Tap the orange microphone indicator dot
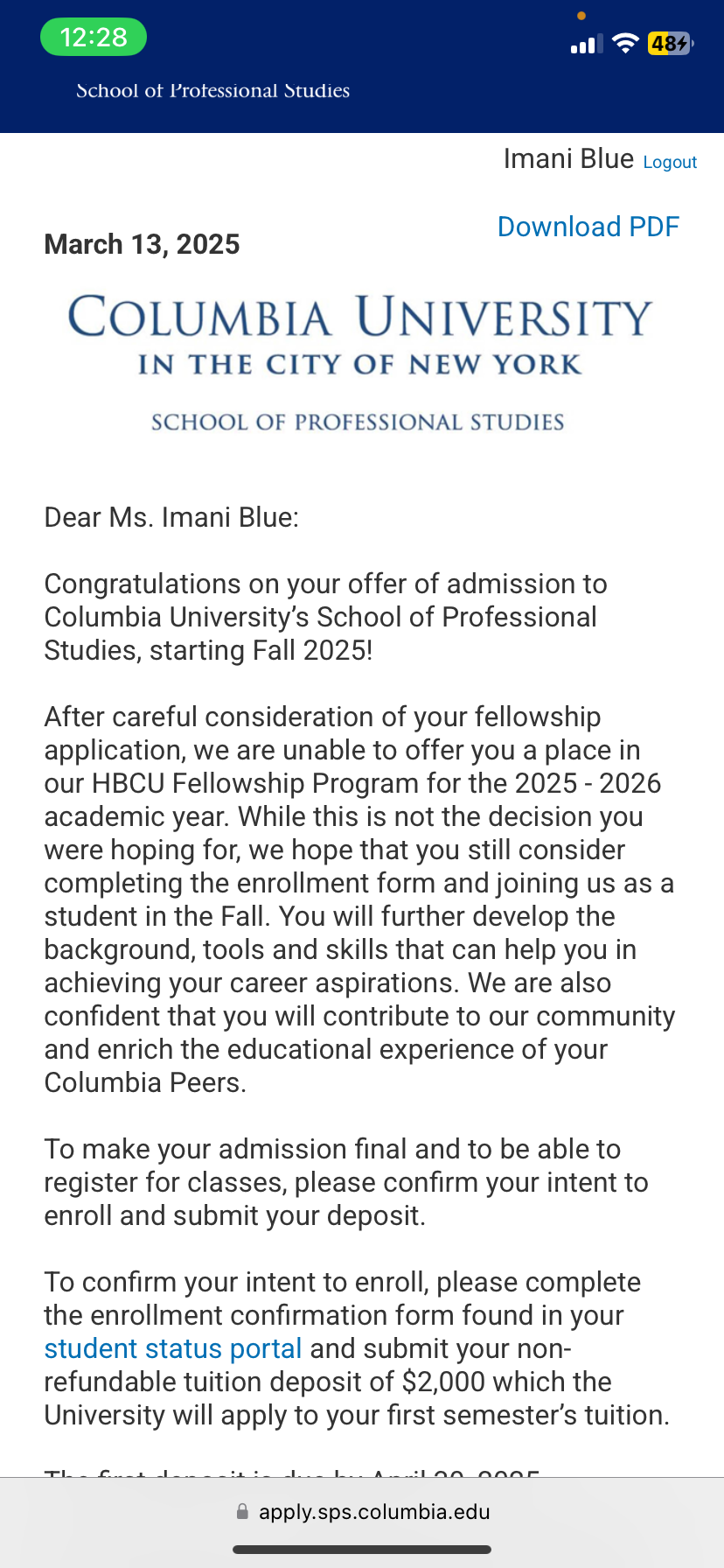 [x=581, y=16]
